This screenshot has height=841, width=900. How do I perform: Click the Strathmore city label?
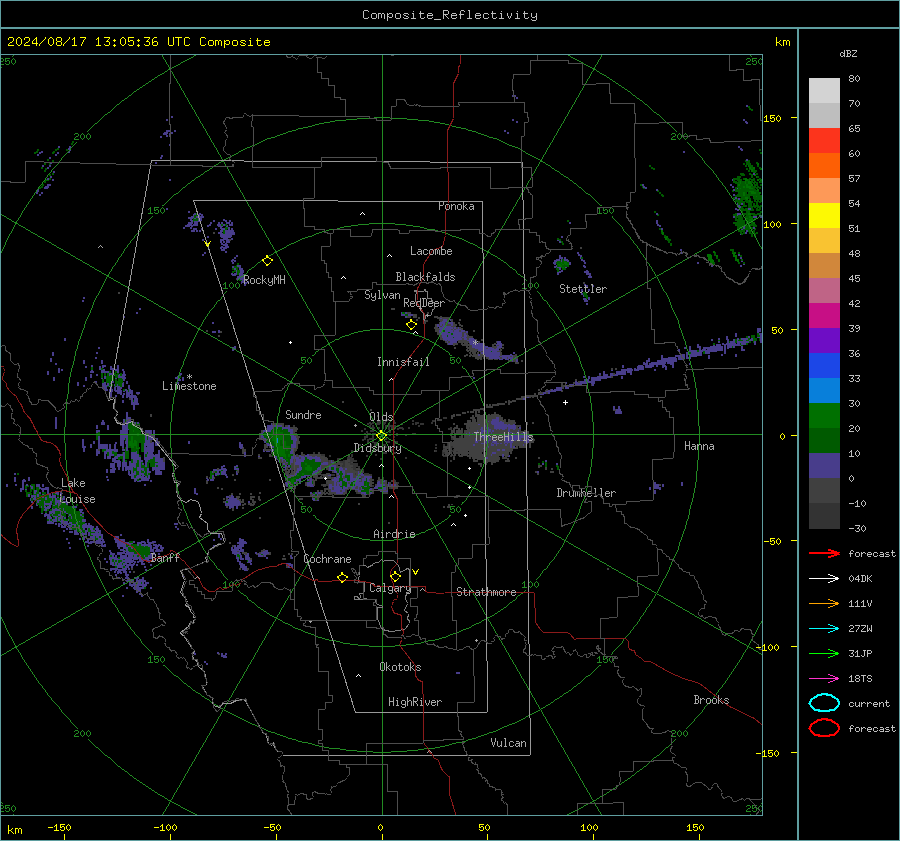(x=486, y=592)
